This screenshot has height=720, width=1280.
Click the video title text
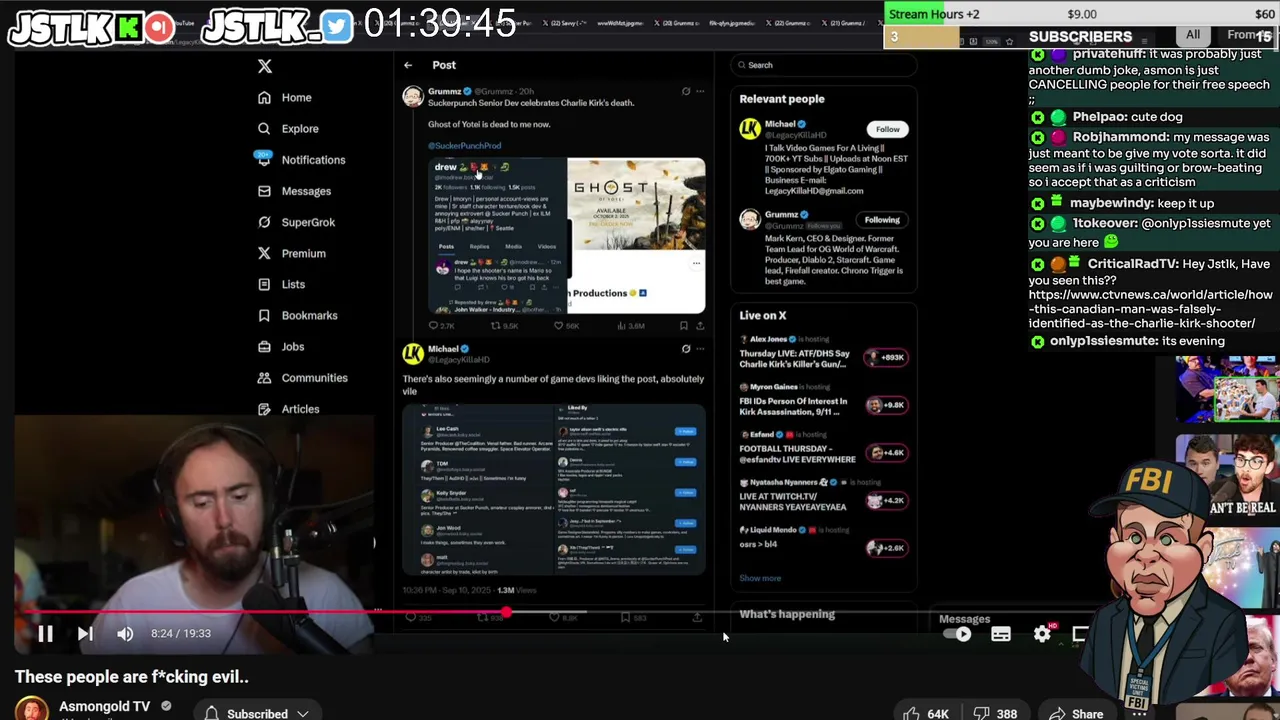tap(131, 677)
